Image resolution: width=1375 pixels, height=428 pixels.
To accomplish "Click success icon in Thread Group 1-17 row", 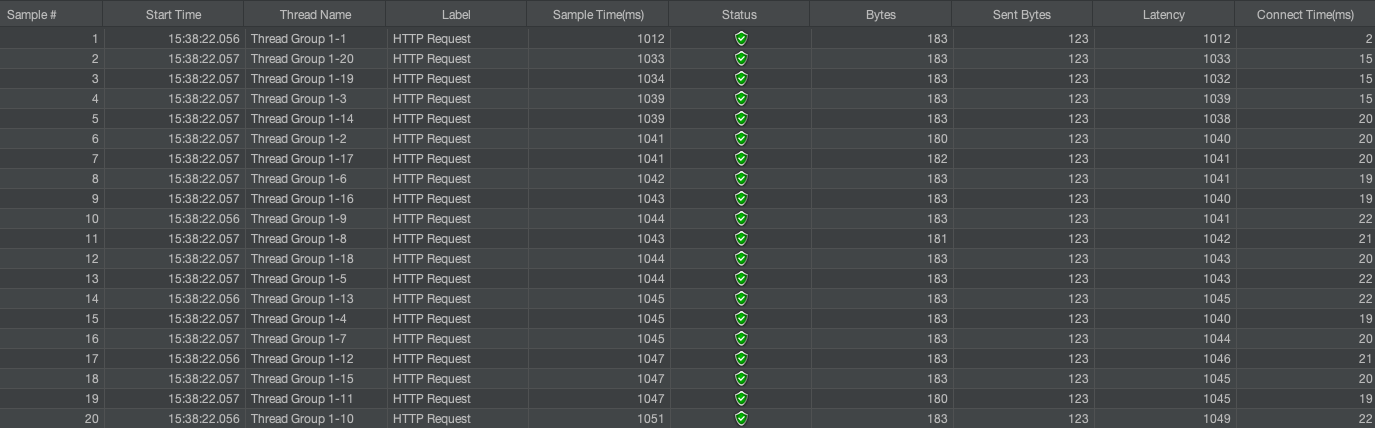I will pyautogui.click(x=741, y=159).
